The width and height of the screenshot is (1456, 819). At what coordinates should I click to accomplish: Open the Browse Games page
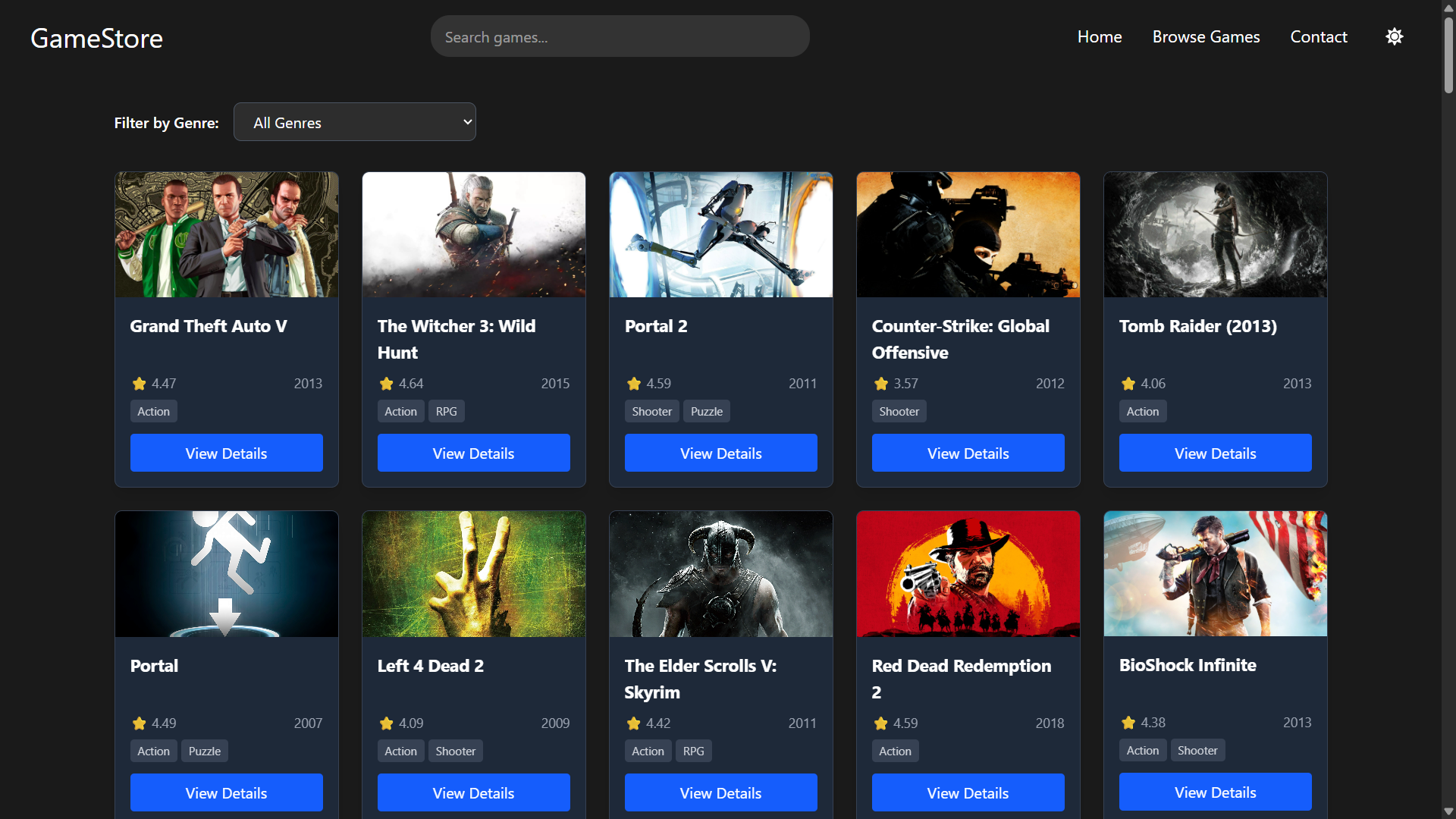click(1206, 36)
